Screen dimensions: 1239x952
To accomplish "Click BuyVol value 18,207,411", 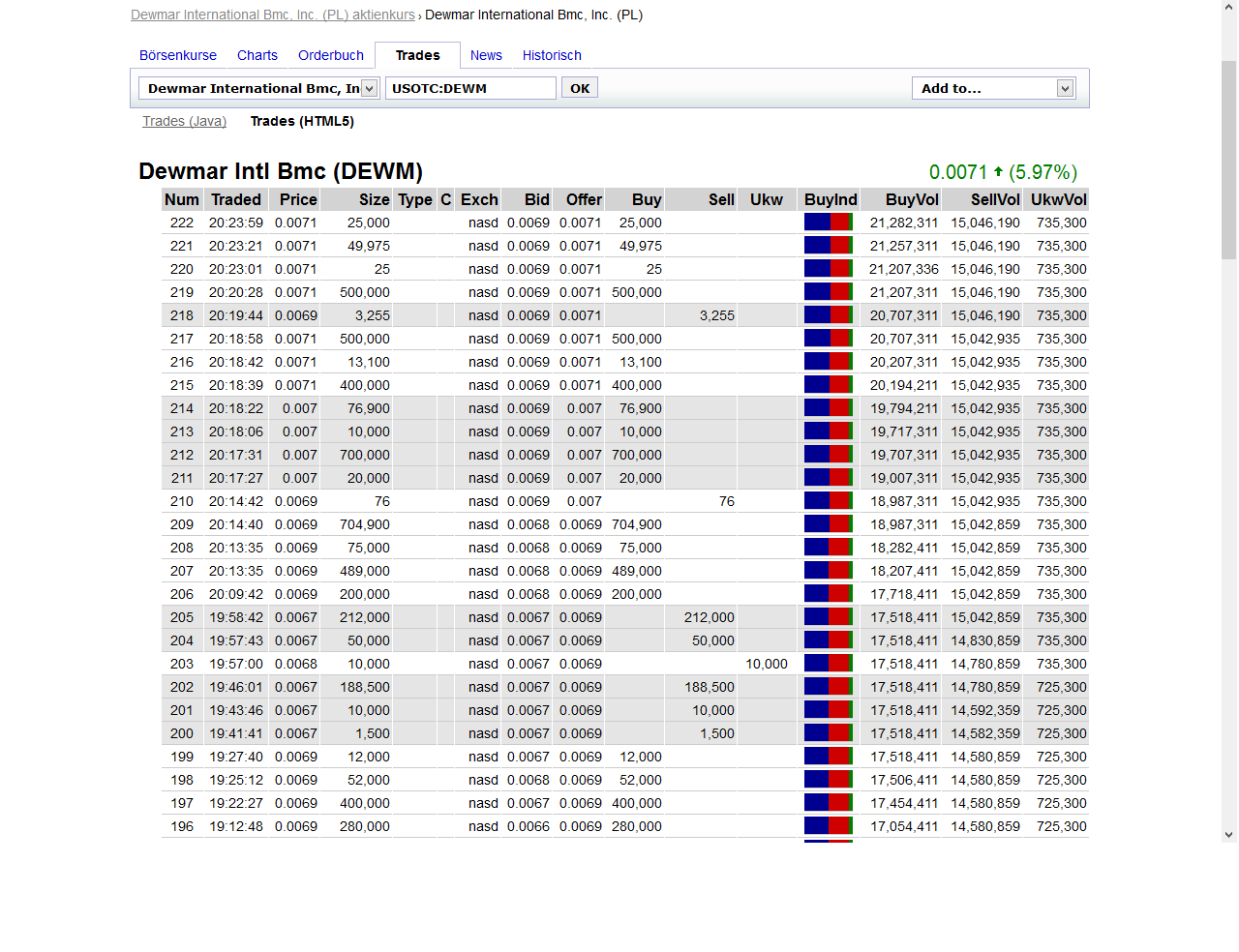I will [904, 571].
